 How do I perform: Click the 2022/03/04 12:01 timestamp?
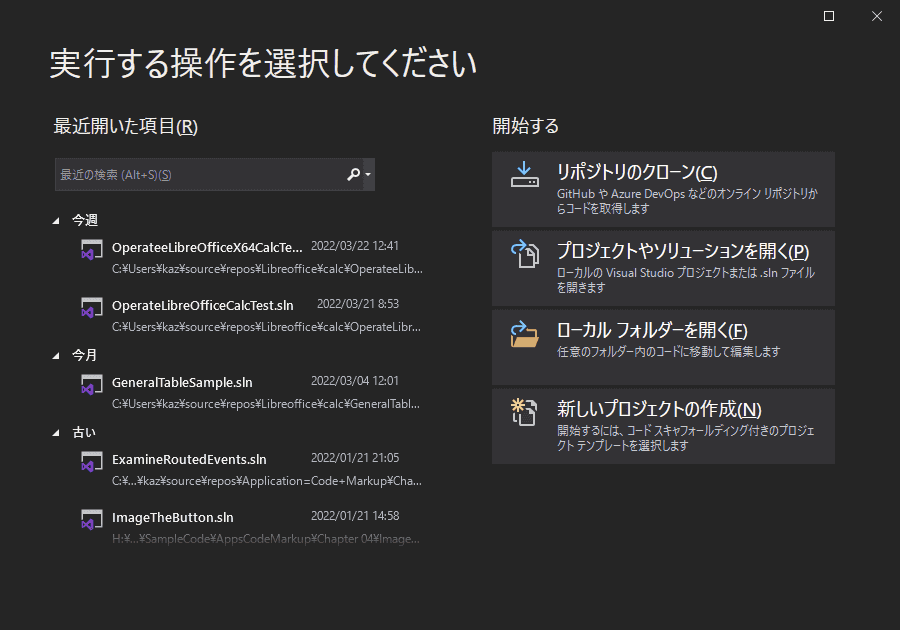point(355,380)
